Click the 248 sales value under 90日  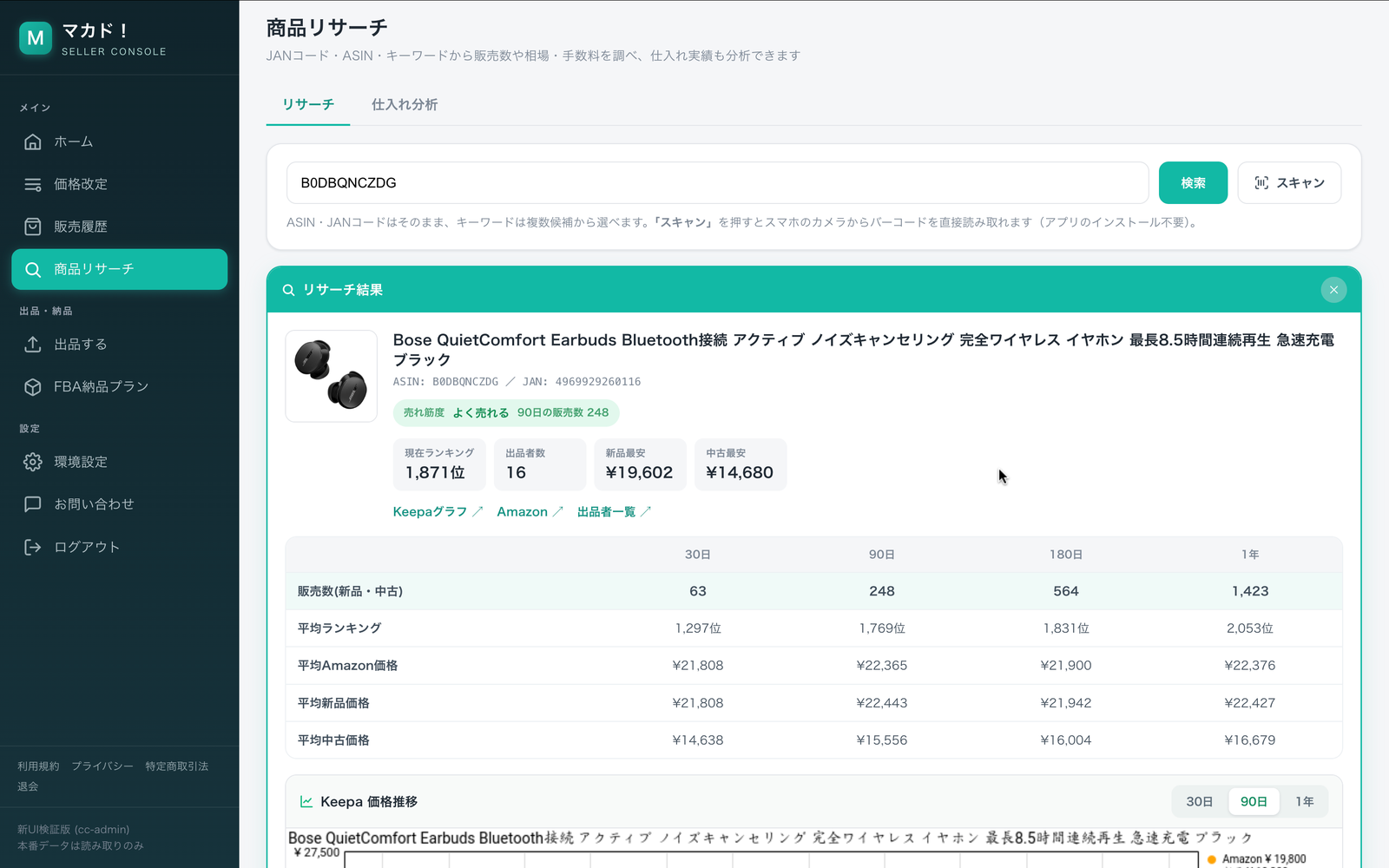pos(882,591)
